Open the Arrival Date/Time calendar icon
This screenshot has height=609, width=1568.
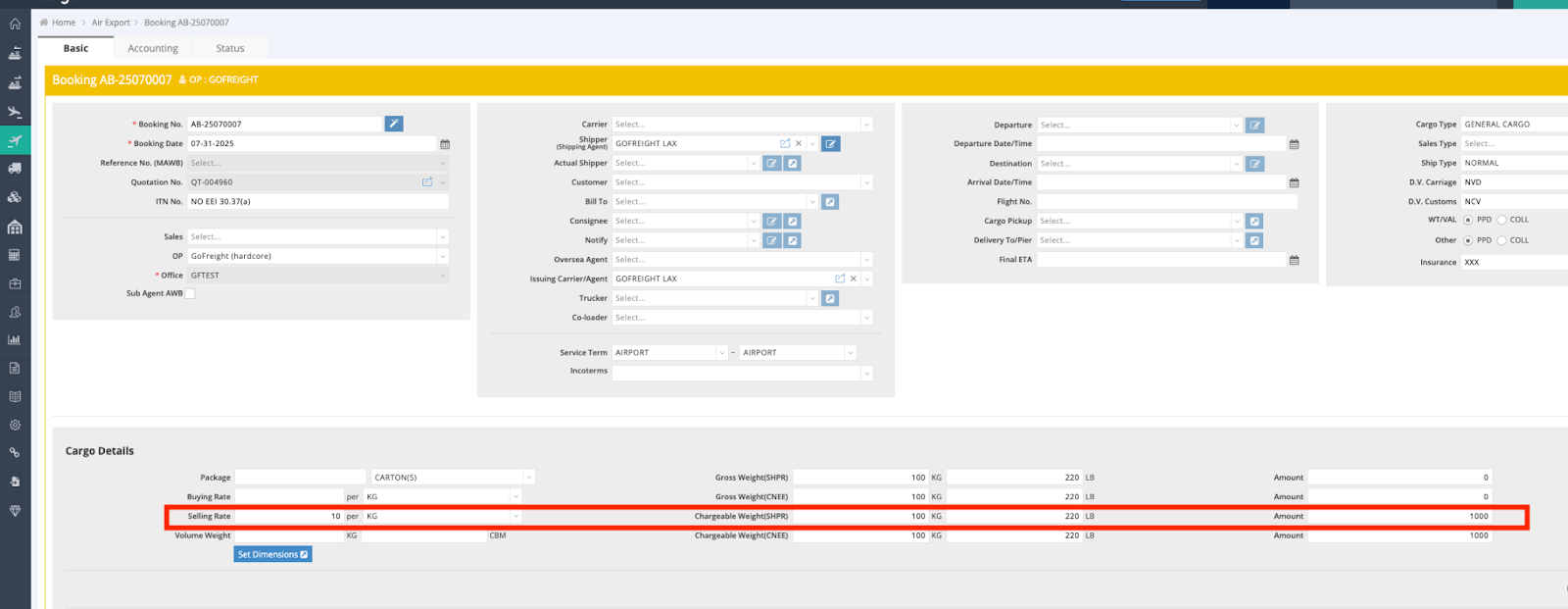click(x=1294, y=182)
